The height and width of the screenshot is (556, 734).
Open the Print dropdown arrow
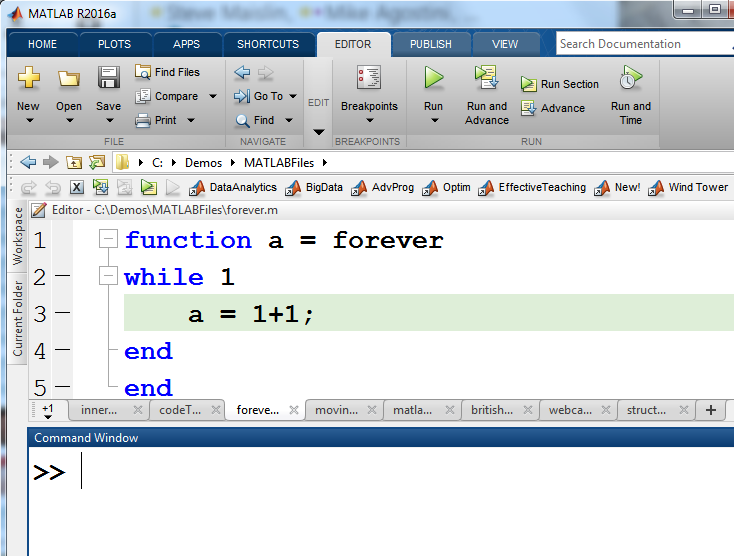(191, 121)
